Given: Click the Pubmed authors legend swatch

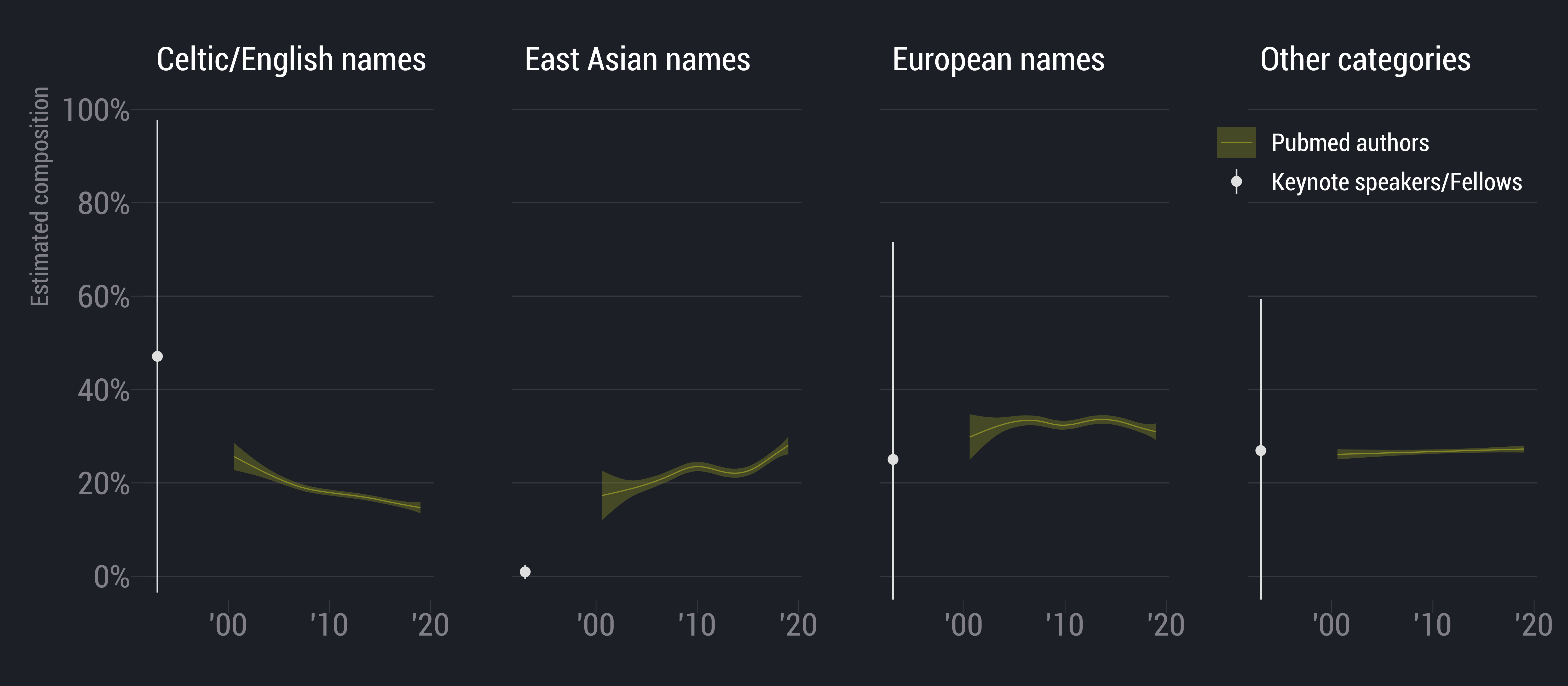Looking at the screenshot, I should (x=1236, y=142).
